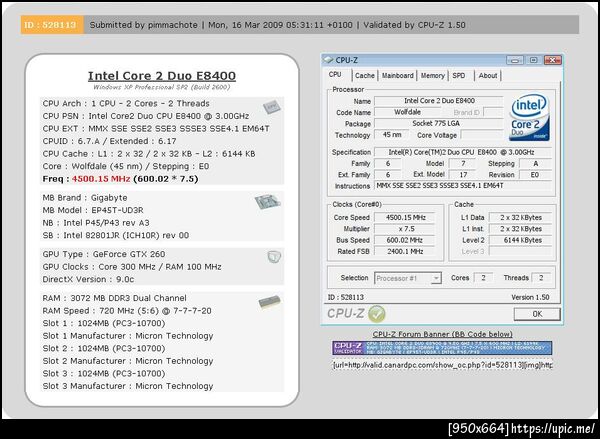Image resolution: width=600 pixels, height=439 pixels.
Task: Click 'RAM Speed : 720 MHz (5:6)' line
Action: coord(127,311)
